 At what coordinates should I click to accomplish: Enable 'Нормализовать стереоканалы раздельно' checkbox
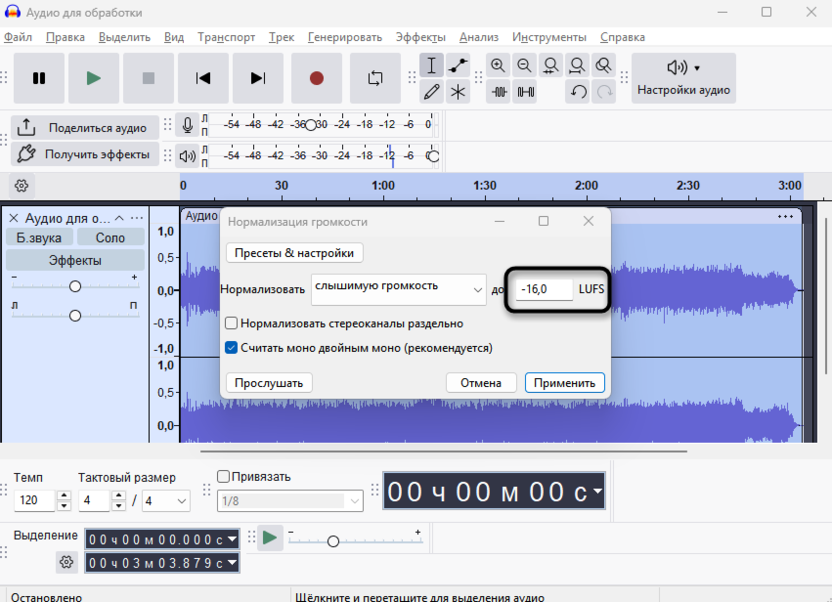231,323
